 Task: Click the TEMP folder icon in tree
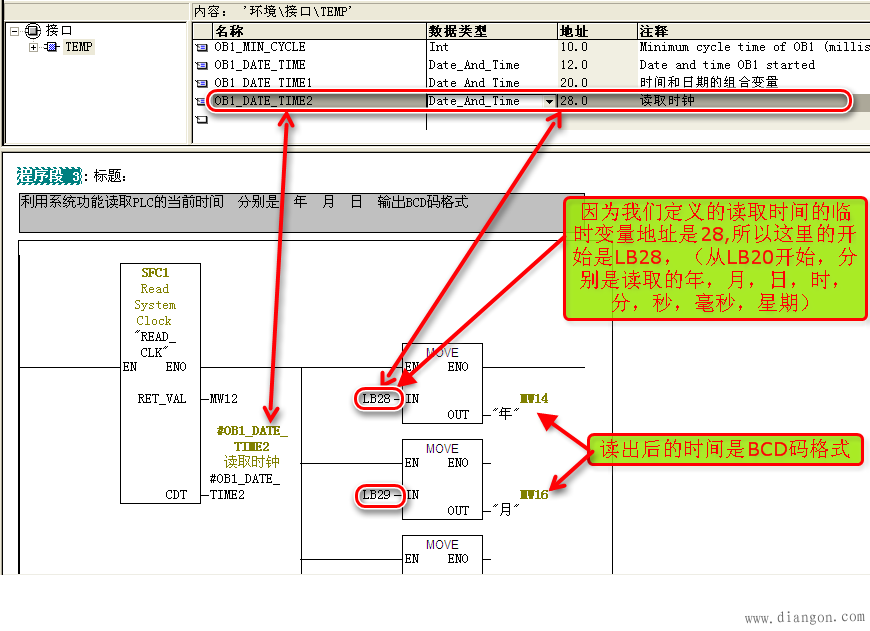(52, 47)
